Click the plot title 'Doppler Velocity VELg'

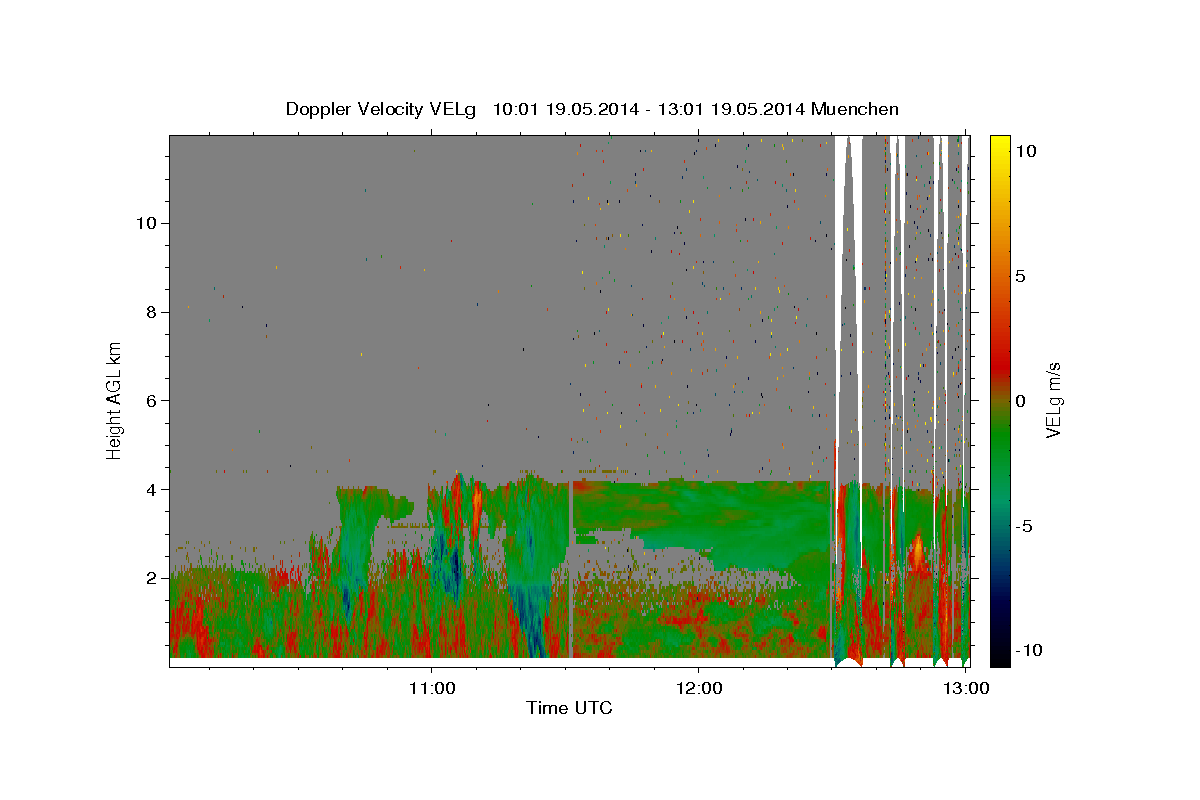coord(381,109)
